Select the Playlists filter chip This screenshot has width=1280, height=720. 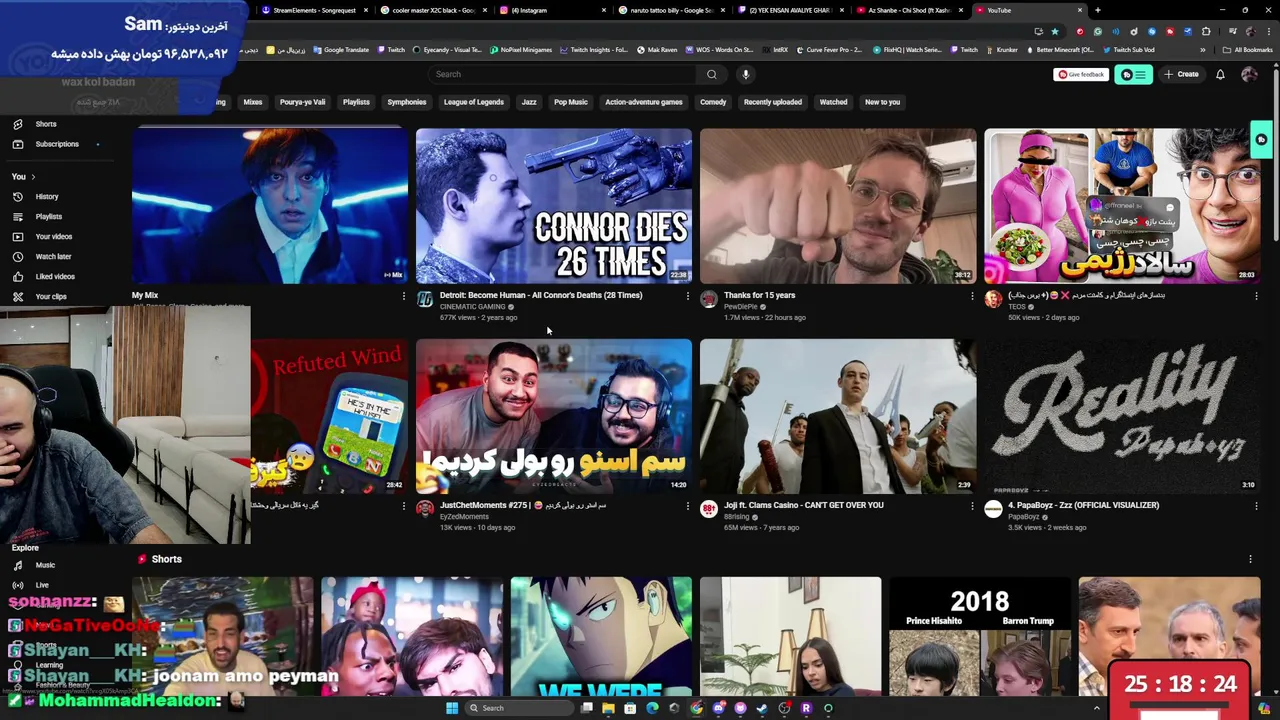point(356,102)
